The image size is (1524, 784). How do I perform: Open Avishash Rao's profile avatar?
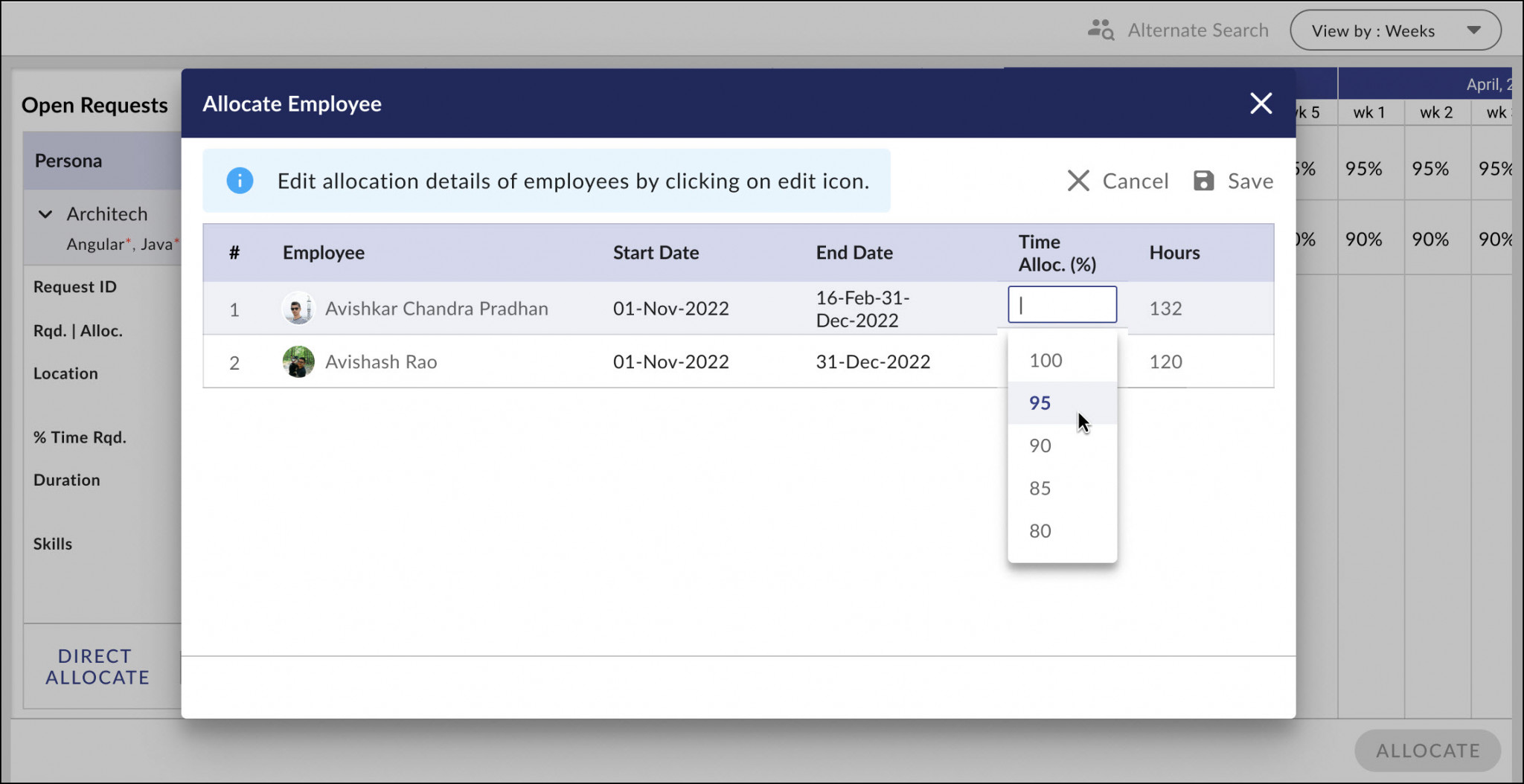pos(298,362)
